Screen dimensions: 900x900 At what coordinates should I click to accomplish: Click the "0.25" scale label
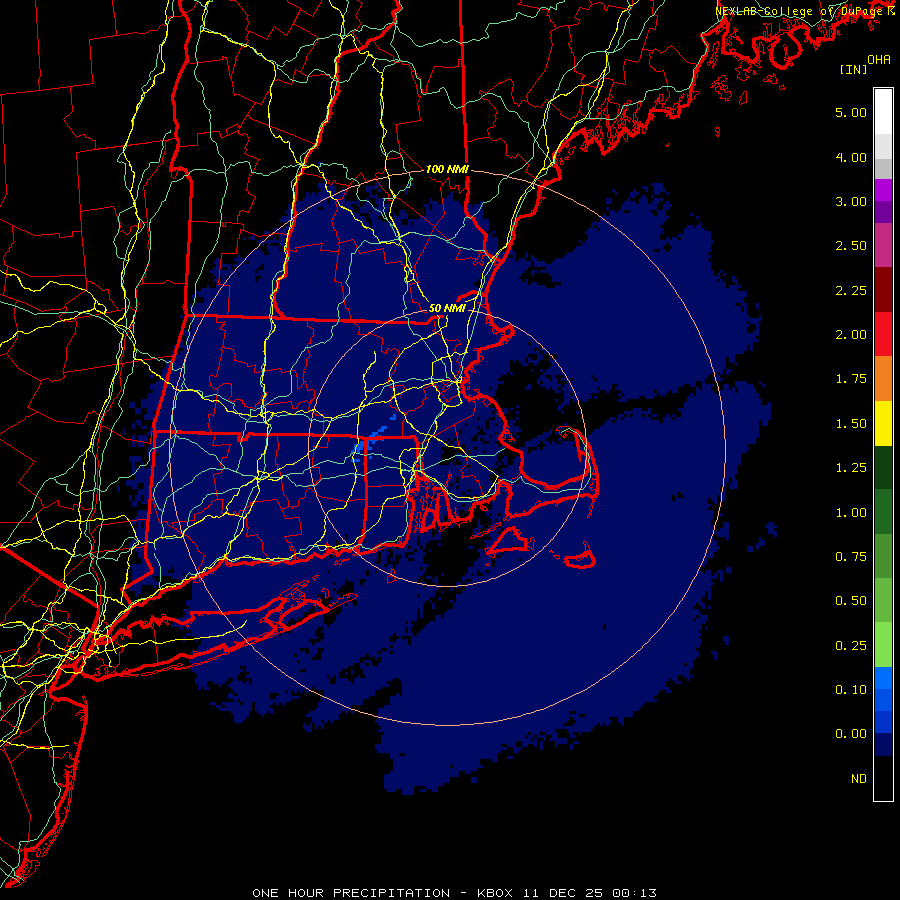(x=851, y=646)
